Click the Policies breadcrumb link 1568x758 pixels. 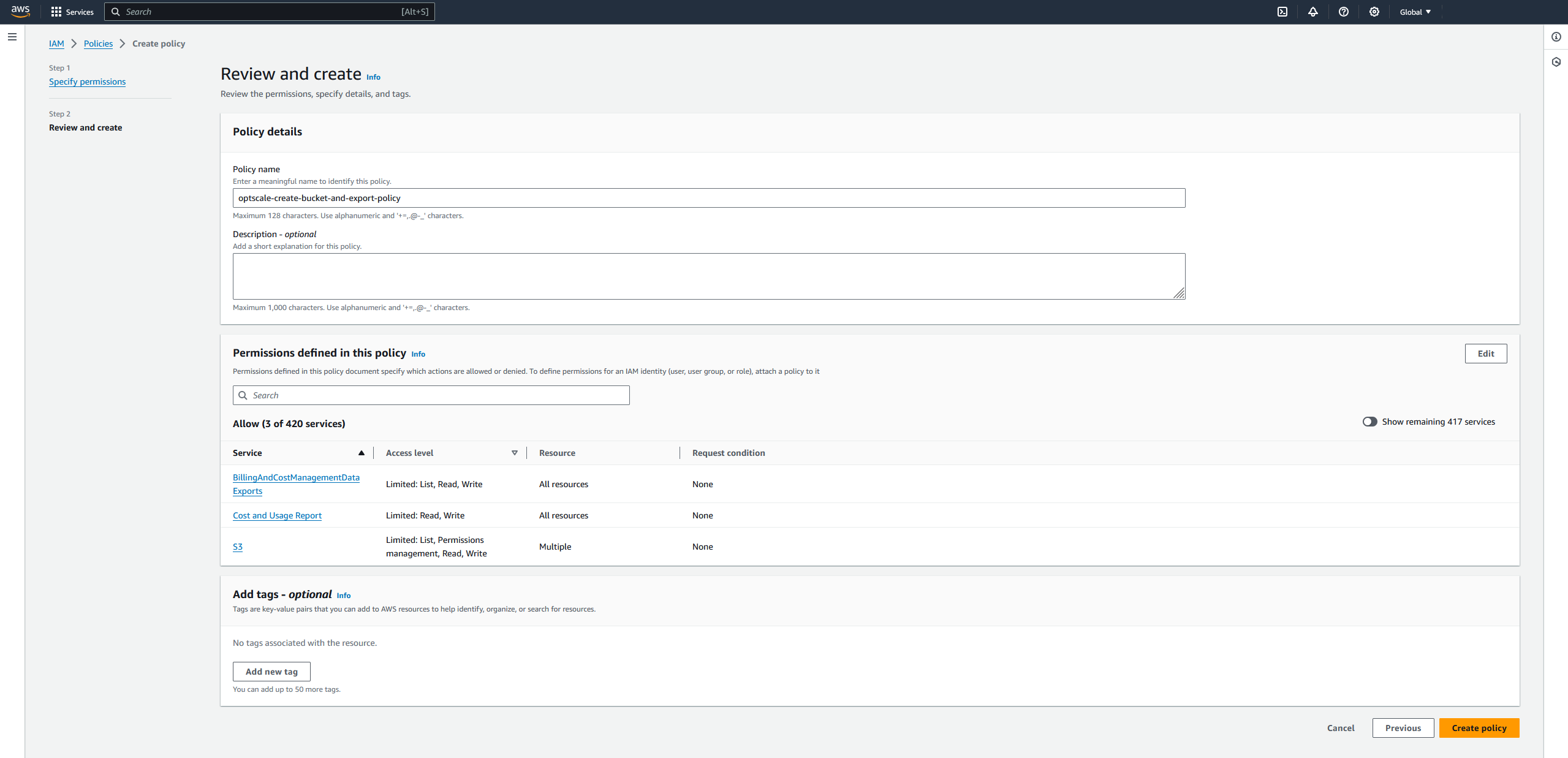click(98, 44)
